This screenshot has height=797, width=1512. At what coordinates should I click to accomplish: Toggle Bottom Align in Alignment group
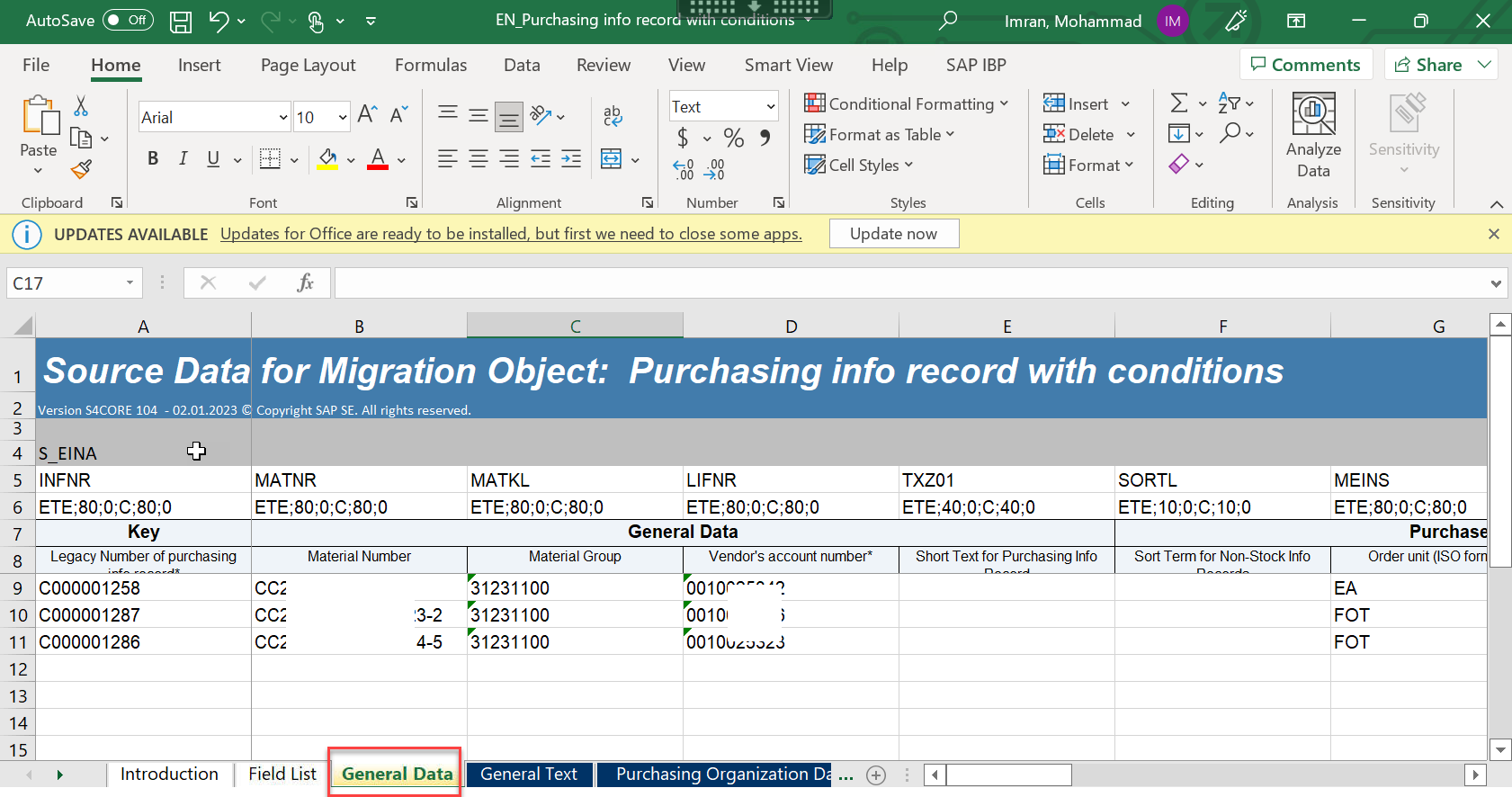(509, 115)
